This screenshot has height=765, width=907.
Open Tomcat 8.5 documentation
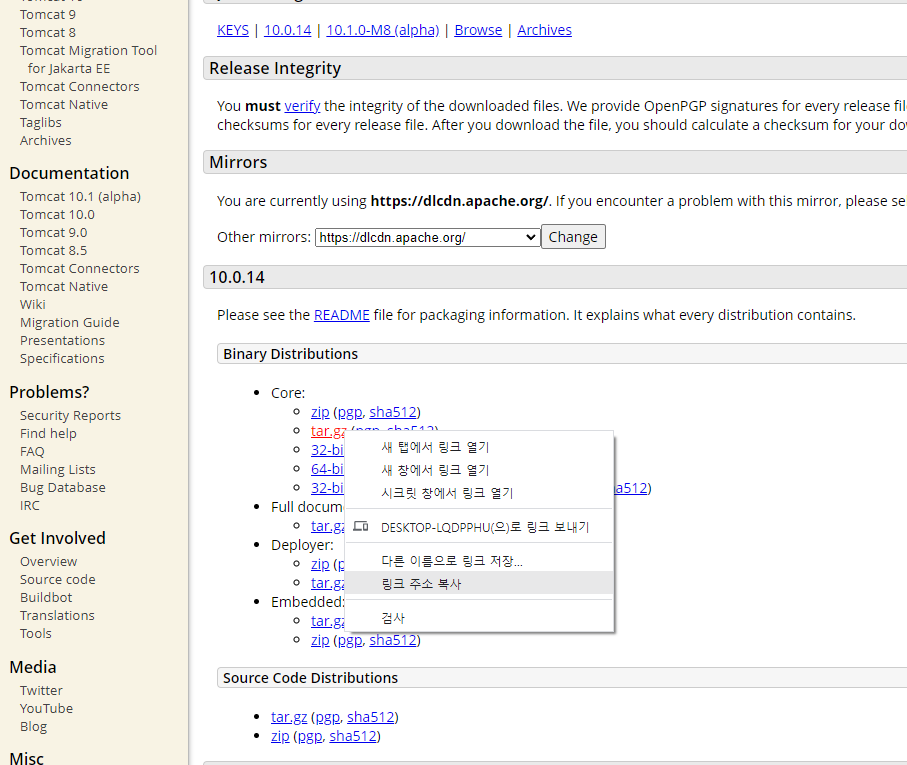53,250
